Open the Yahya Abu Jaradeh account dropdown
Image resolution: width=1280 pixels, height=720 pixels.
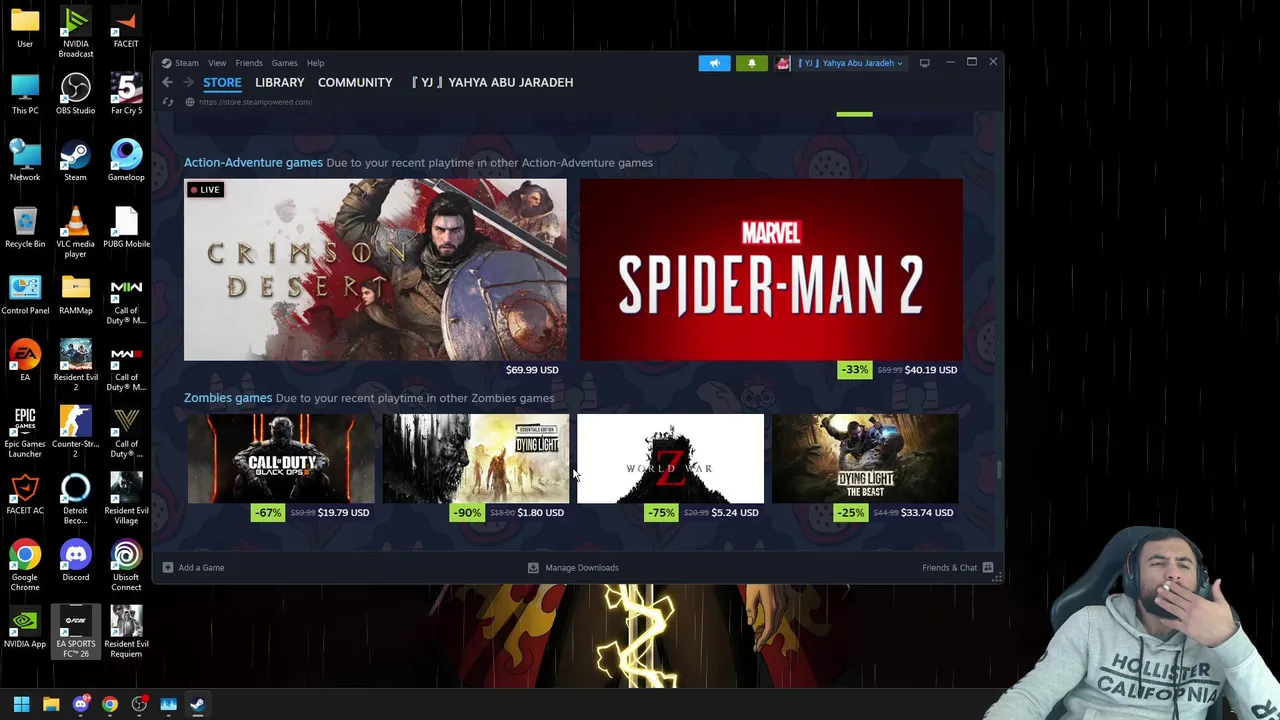851,63
